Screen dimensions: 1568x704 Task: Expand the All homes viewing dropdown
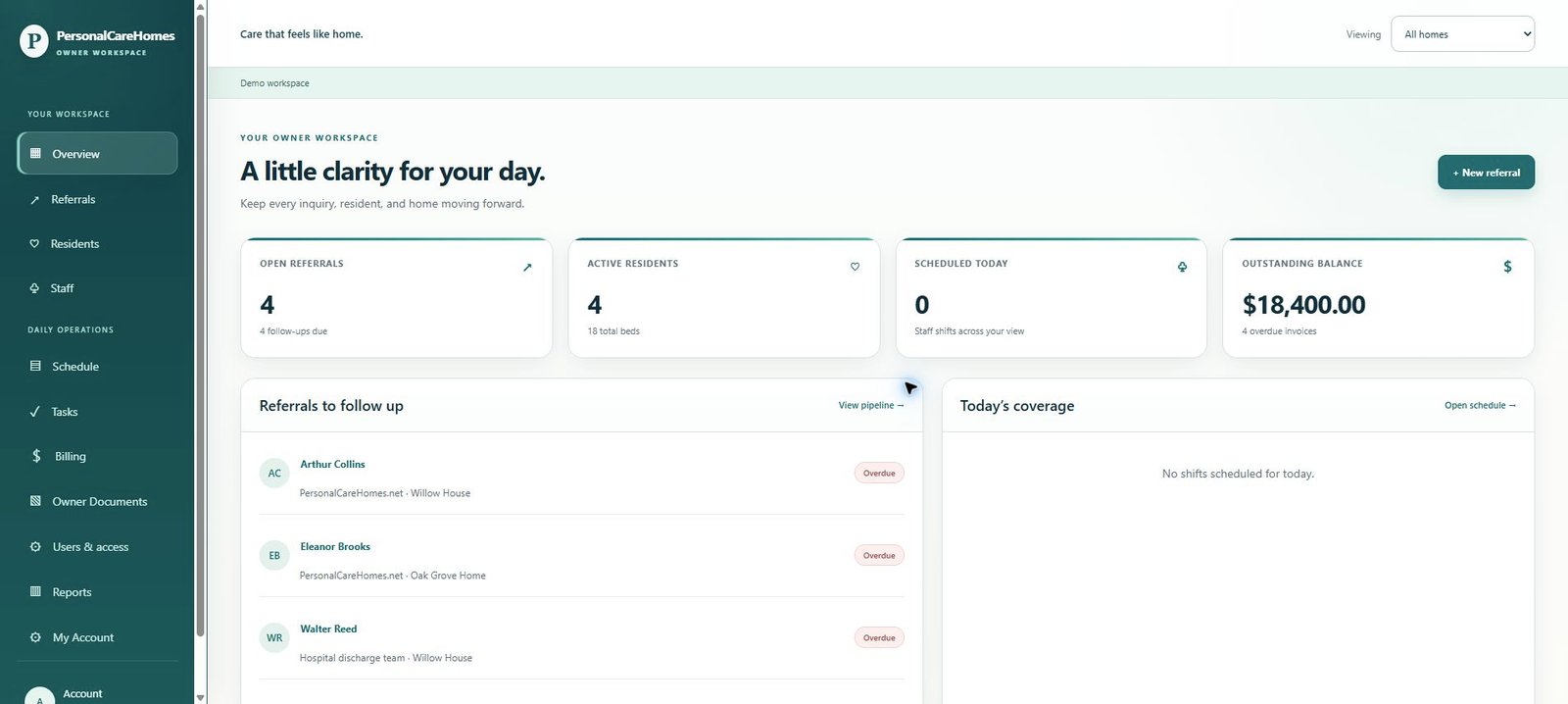tap(1462, 34)
